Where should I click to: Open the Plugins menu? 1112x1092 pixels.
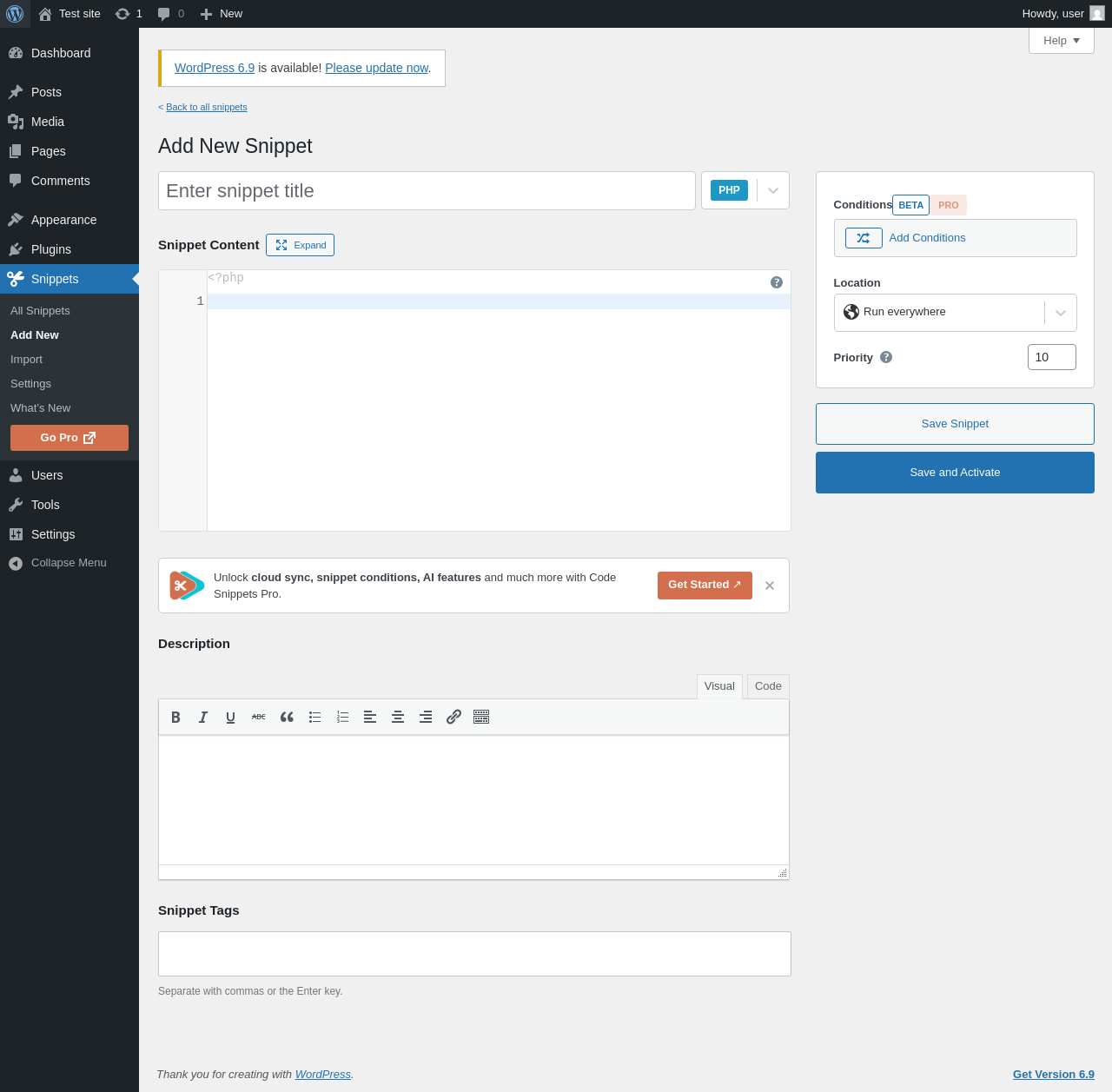coord(69,249)
